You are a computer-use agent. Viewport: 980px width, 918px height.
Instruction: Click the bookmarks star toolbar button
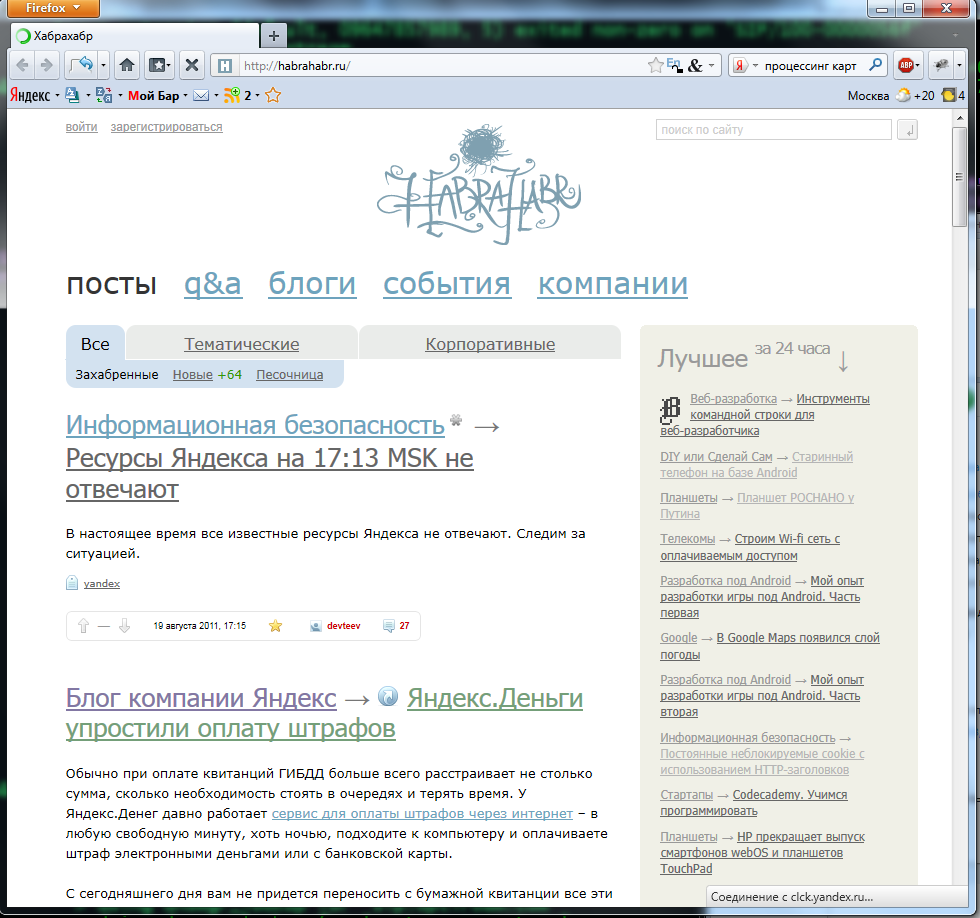[x=159, y=65]
